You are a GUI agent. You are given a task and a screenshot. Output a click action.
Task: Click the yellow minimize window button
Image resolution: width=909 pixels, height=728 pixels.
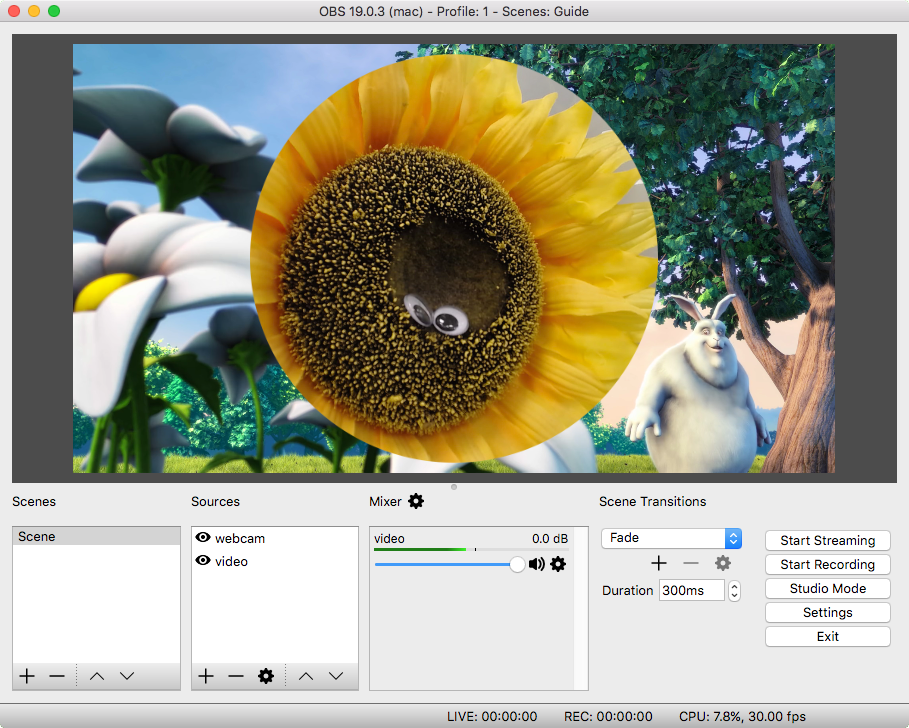tap(34, 11)
